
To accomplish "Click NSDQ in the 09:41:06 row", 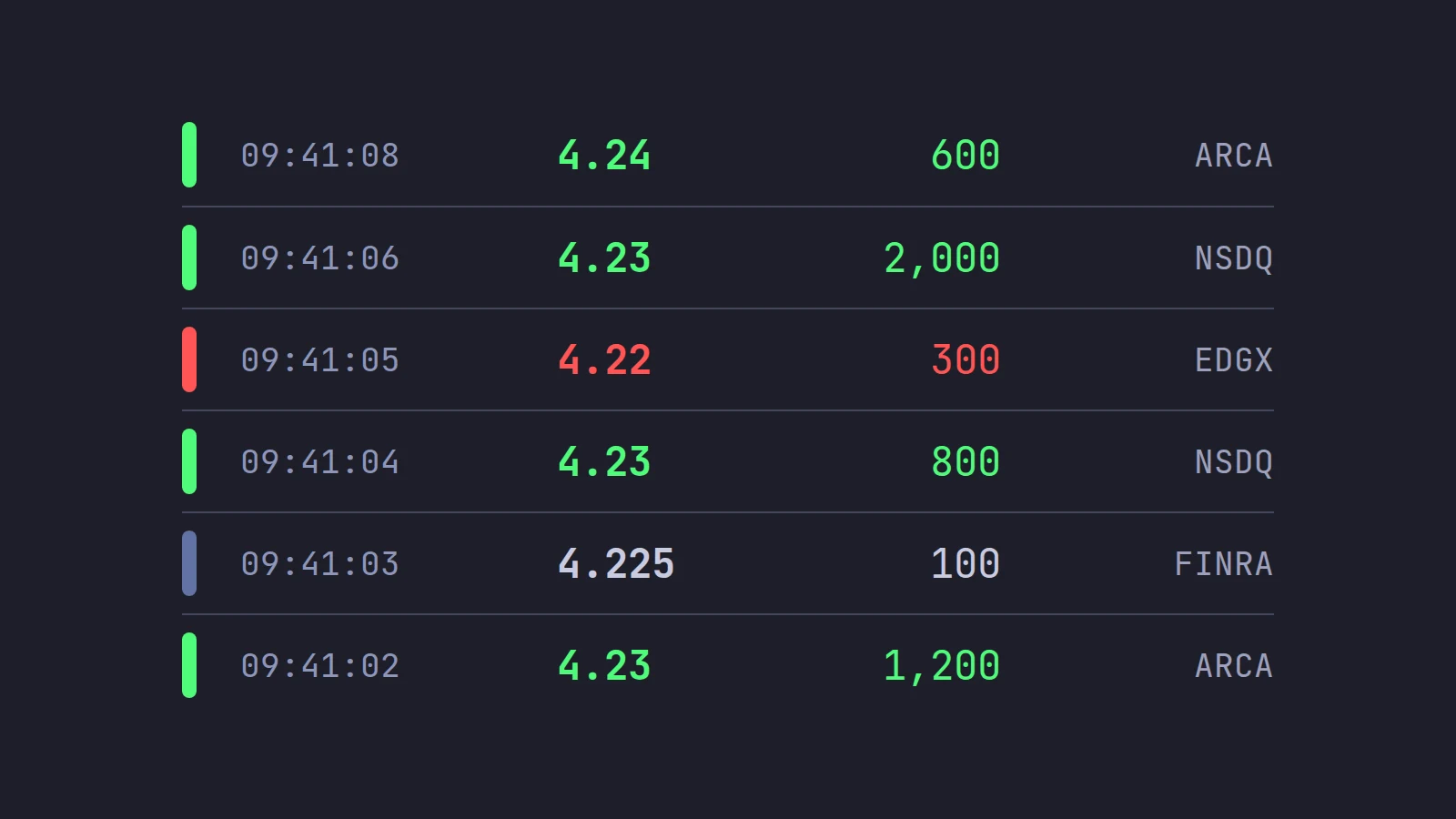I will coord(1233,258).
